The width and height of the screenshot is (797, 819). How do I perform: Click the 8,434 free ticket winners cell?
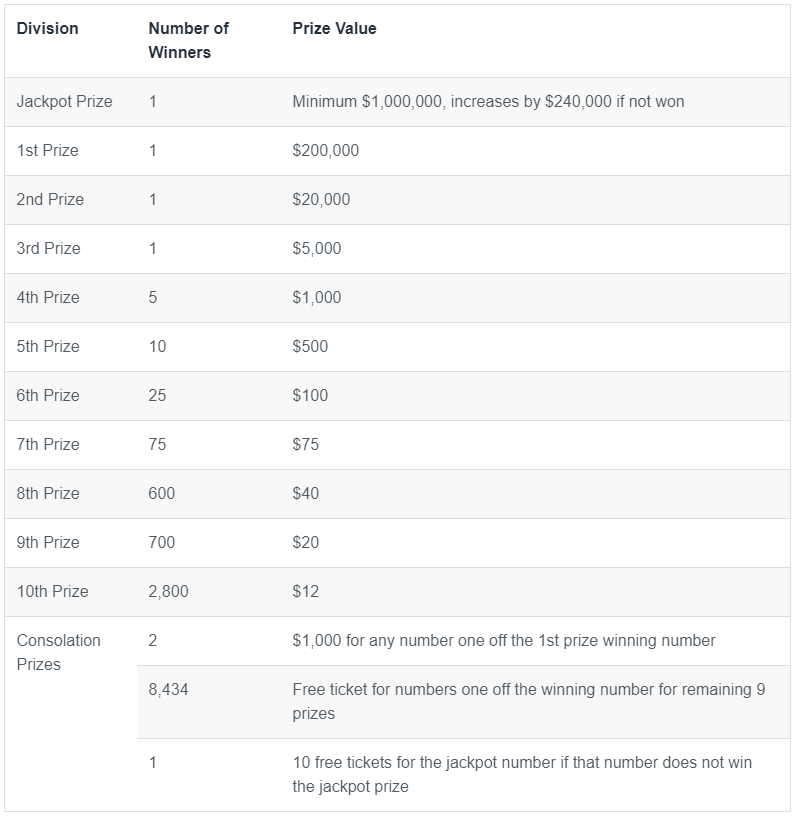(x=168, y=690)
